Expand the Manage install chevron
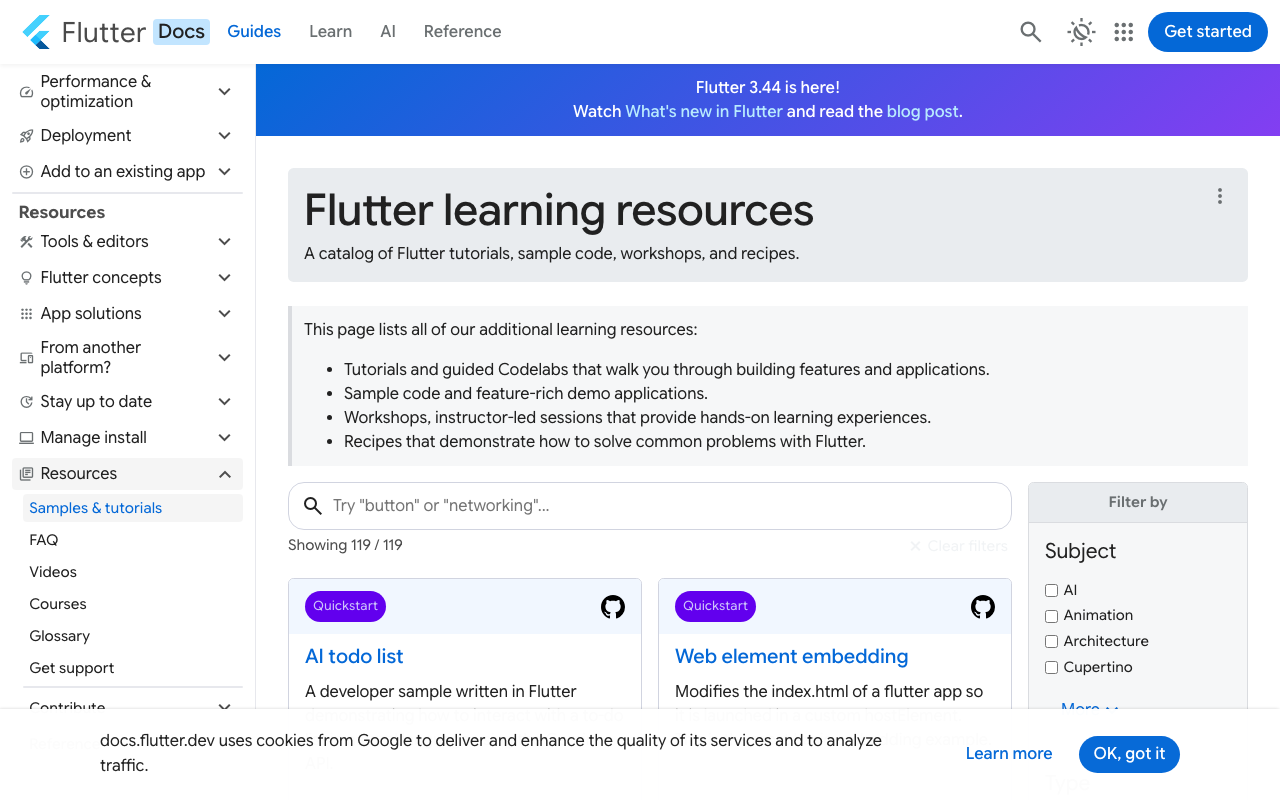Screen dimensions: 1280x800 (225, 438)
